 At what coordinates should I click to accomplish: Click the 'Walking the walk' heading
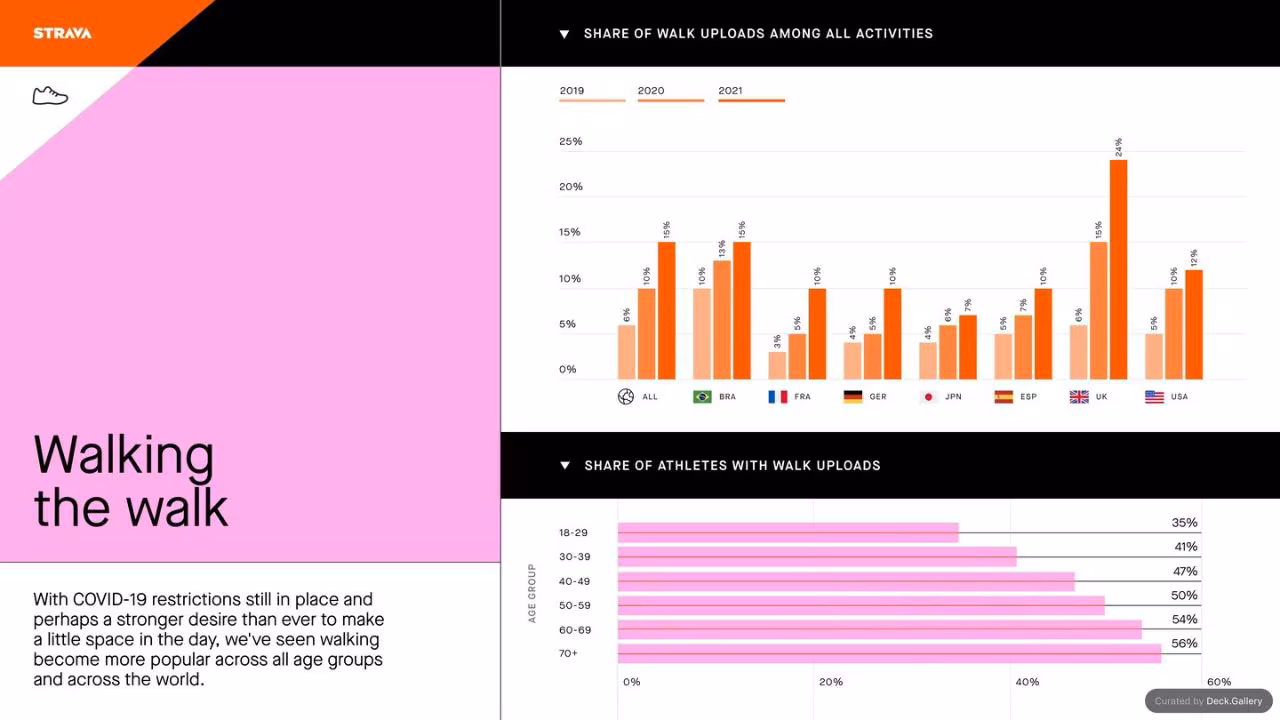click(131, 481)
